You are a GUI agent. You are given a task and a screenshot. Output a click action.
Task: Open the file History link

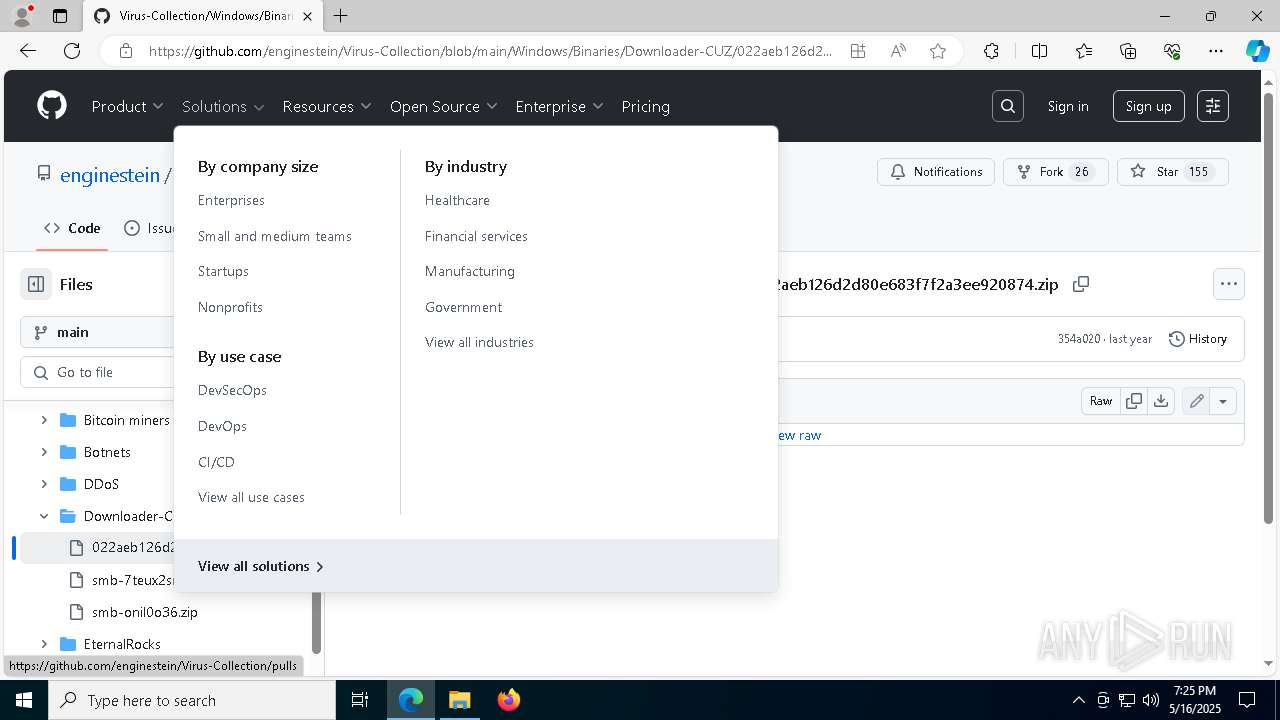(x=1198, y=339)
